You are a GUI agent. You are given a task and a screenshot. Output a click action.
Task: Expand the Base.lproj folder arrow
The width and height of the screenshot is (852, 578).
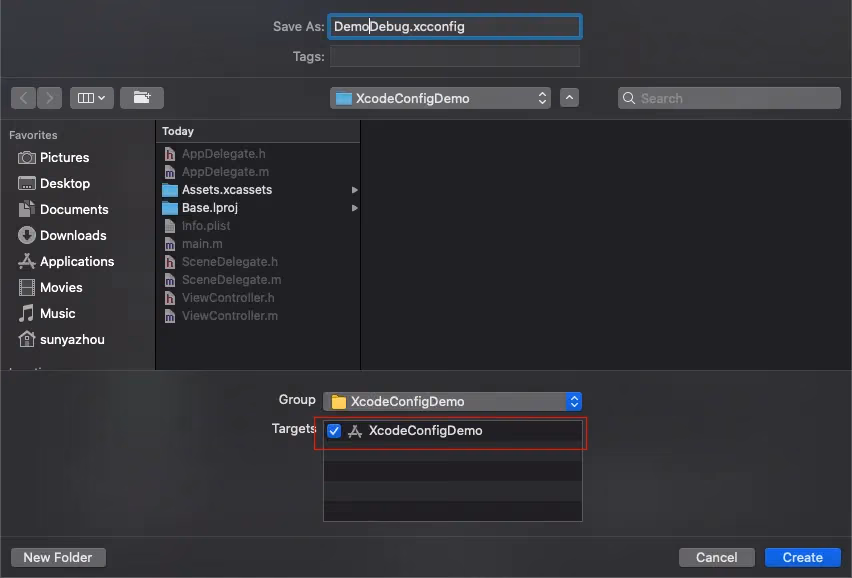pos(354,208)
